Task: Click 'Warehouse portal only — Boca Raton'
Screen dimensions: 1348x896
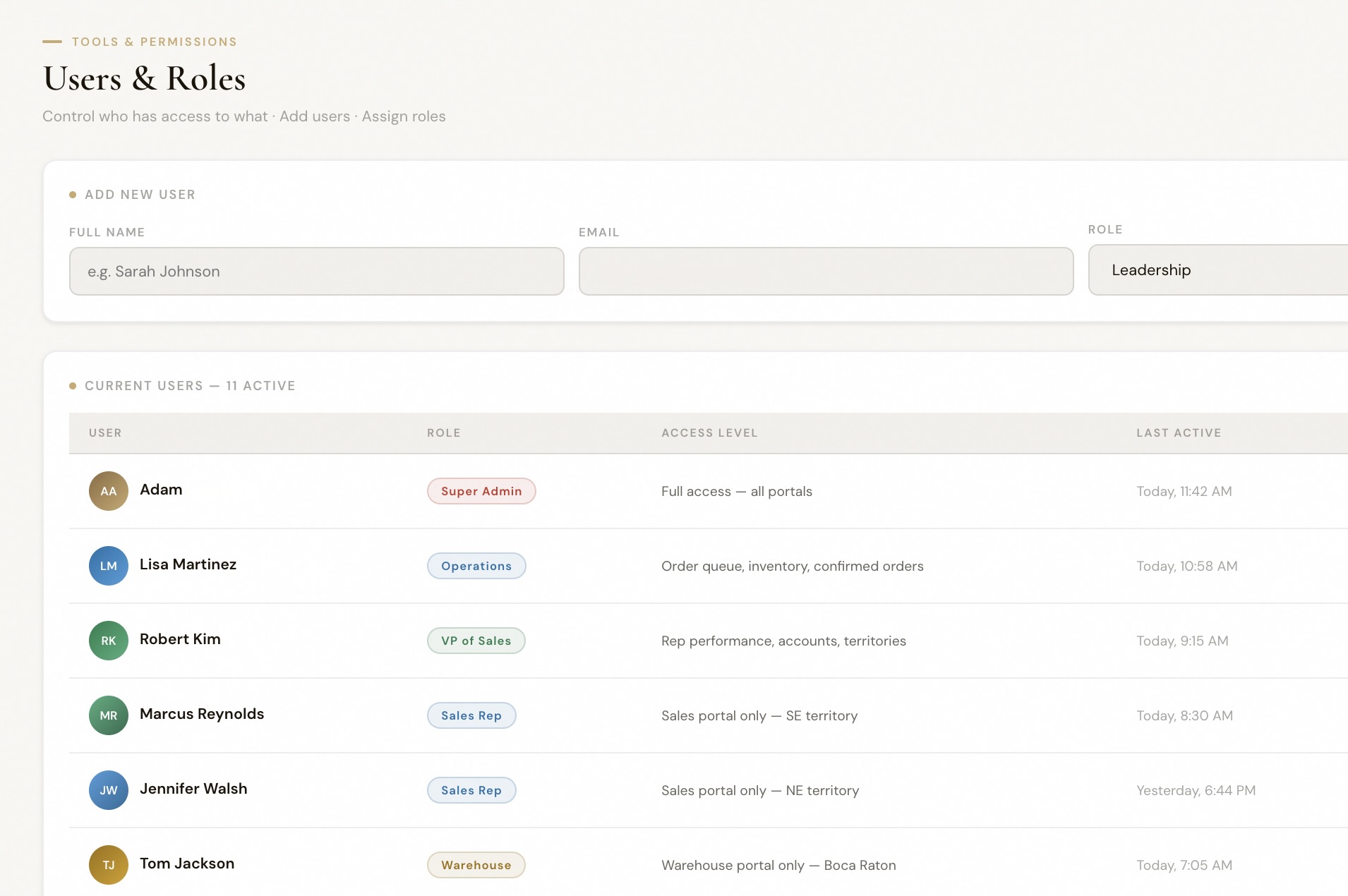Action: [x=778, y=865]
